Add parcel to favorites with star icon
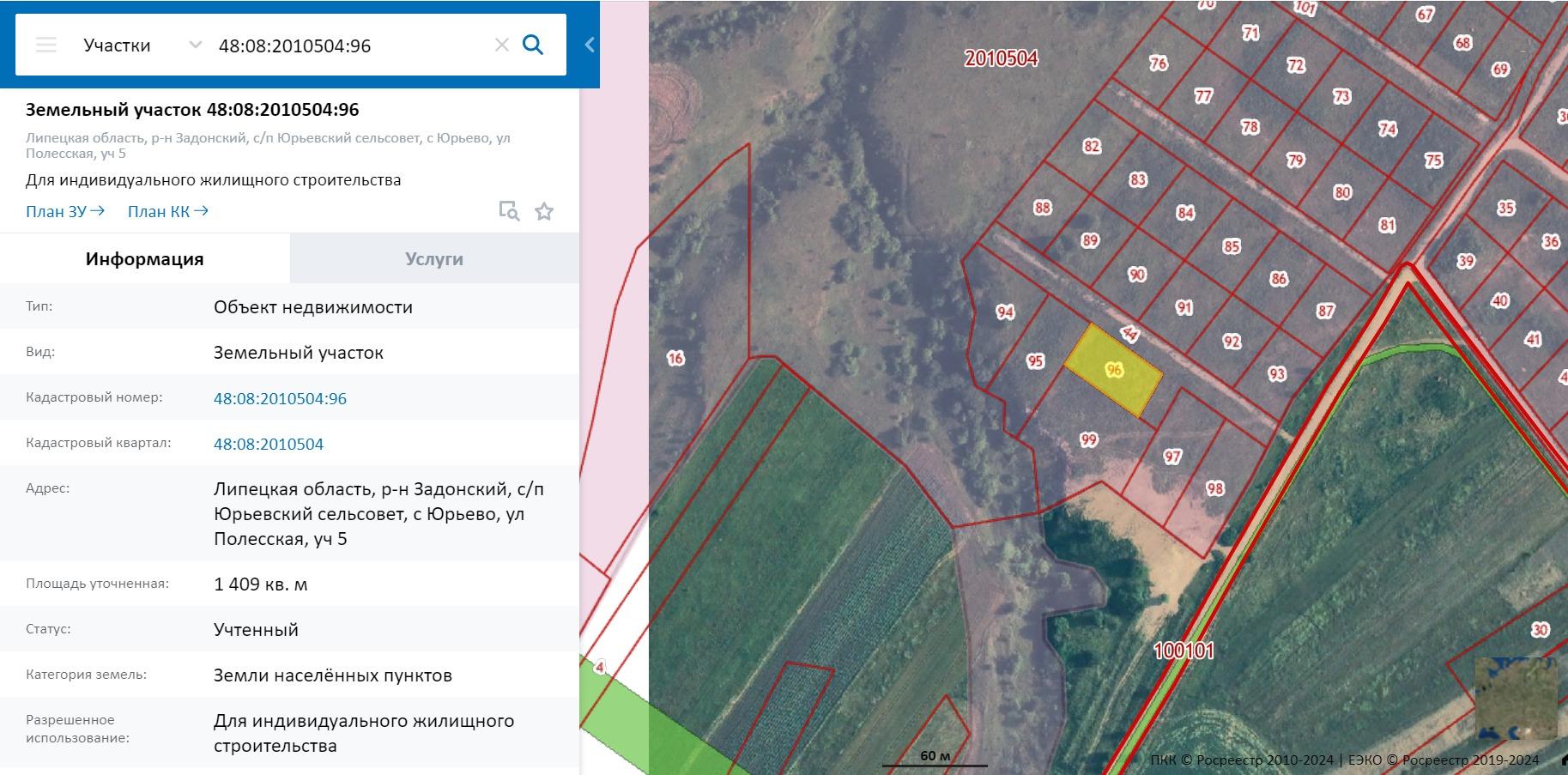This screenshot has width=1568, height=775. [x=544, y=211]
